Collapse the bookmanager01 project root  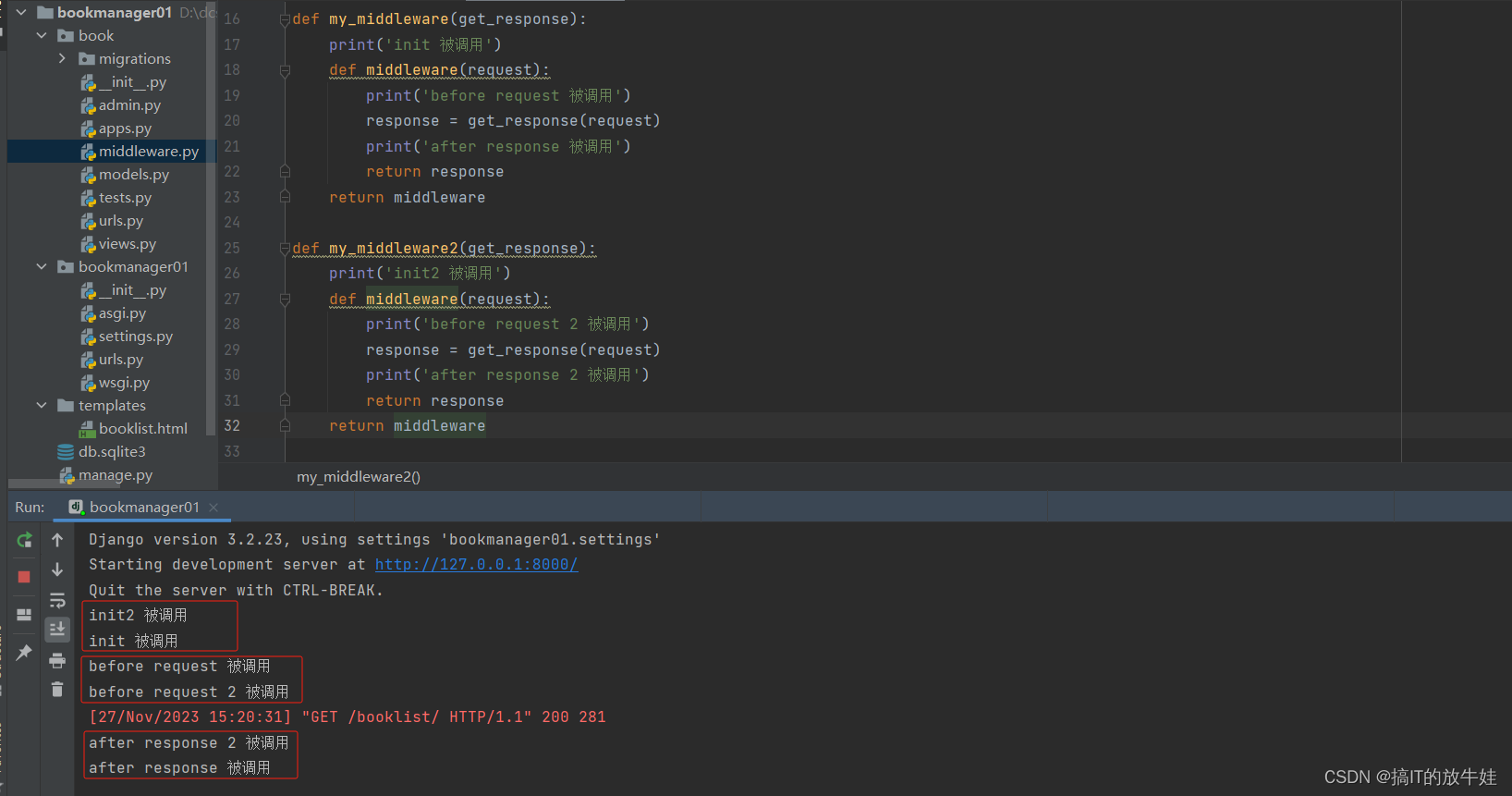click(21, 12)
